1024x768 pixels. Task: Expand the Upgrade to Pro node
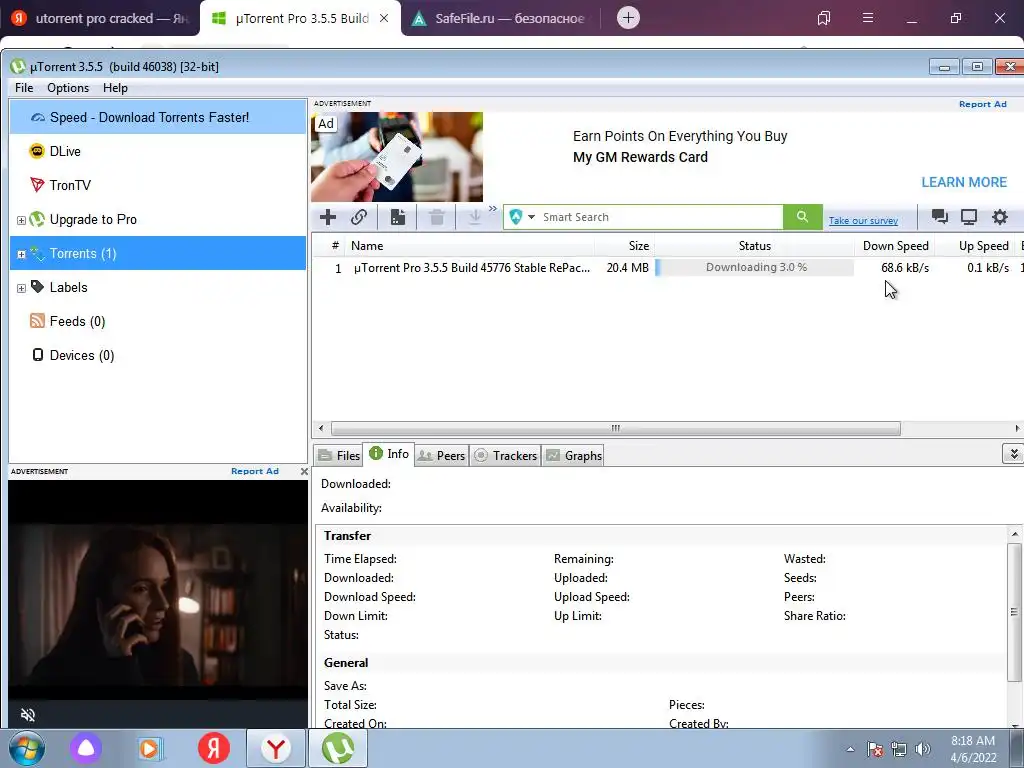coord(21,220)
